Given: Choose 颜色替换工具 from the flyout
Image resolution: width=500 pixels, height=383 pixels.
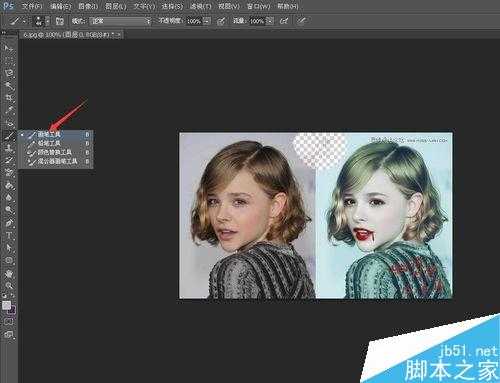Looking at the screenshot, I should (55, 152).
